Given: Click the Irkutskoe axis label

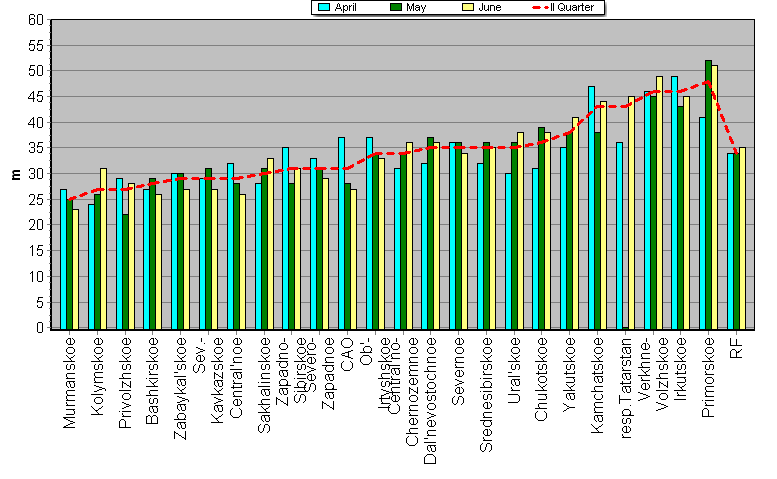Looking at the screenshot, I should [x=681, y=369].
